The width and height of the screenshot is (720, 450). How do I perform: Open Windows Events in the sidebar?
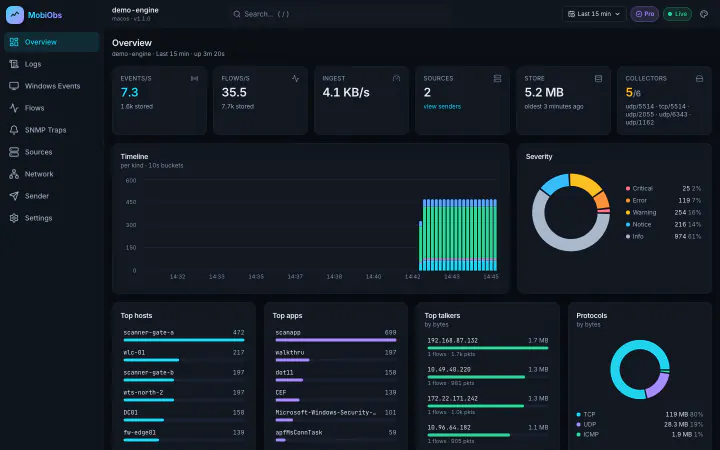click(x=52, y=86)
